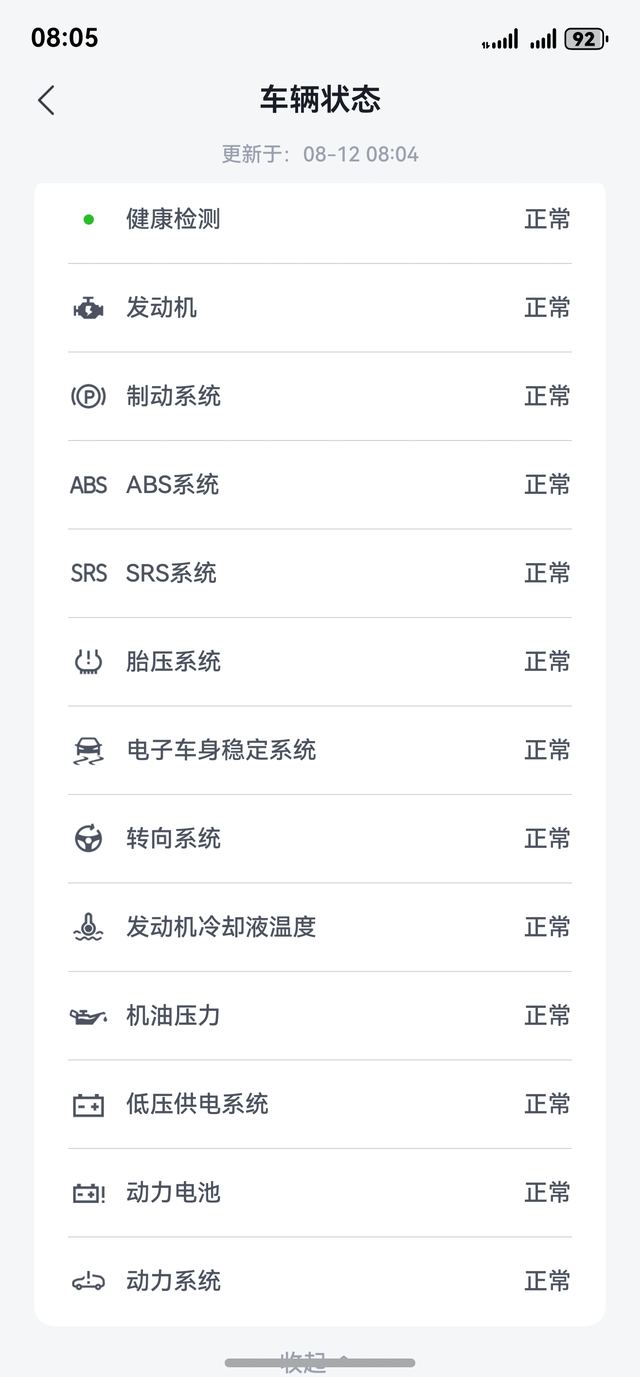Open the SRS系统 entry
The image size is (640, 1377).
(320, 573)
